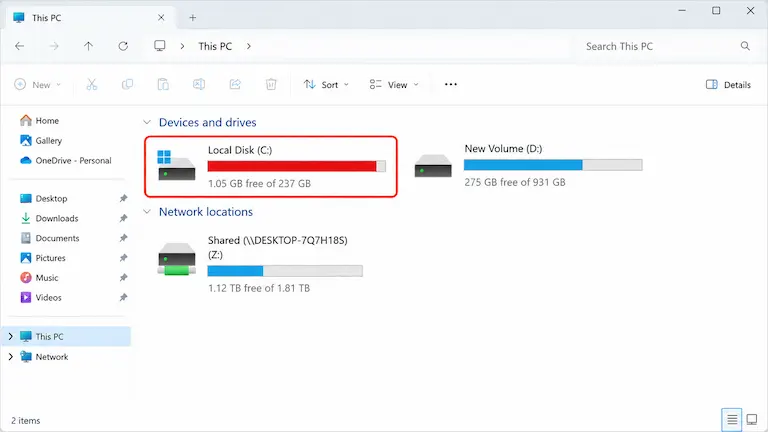Click chevron before This PC in breadcrumb
The width and height of the screenshot is (768, 432).
tap(182, 46)
